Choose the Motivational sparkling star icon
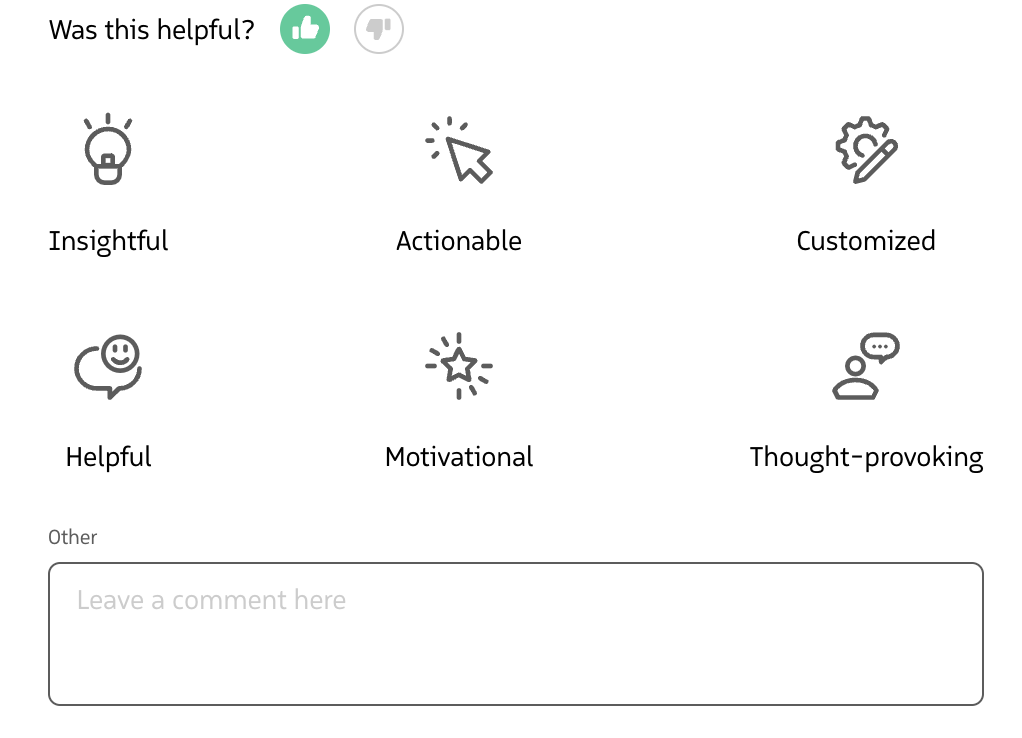 click(x=459, y=367)
